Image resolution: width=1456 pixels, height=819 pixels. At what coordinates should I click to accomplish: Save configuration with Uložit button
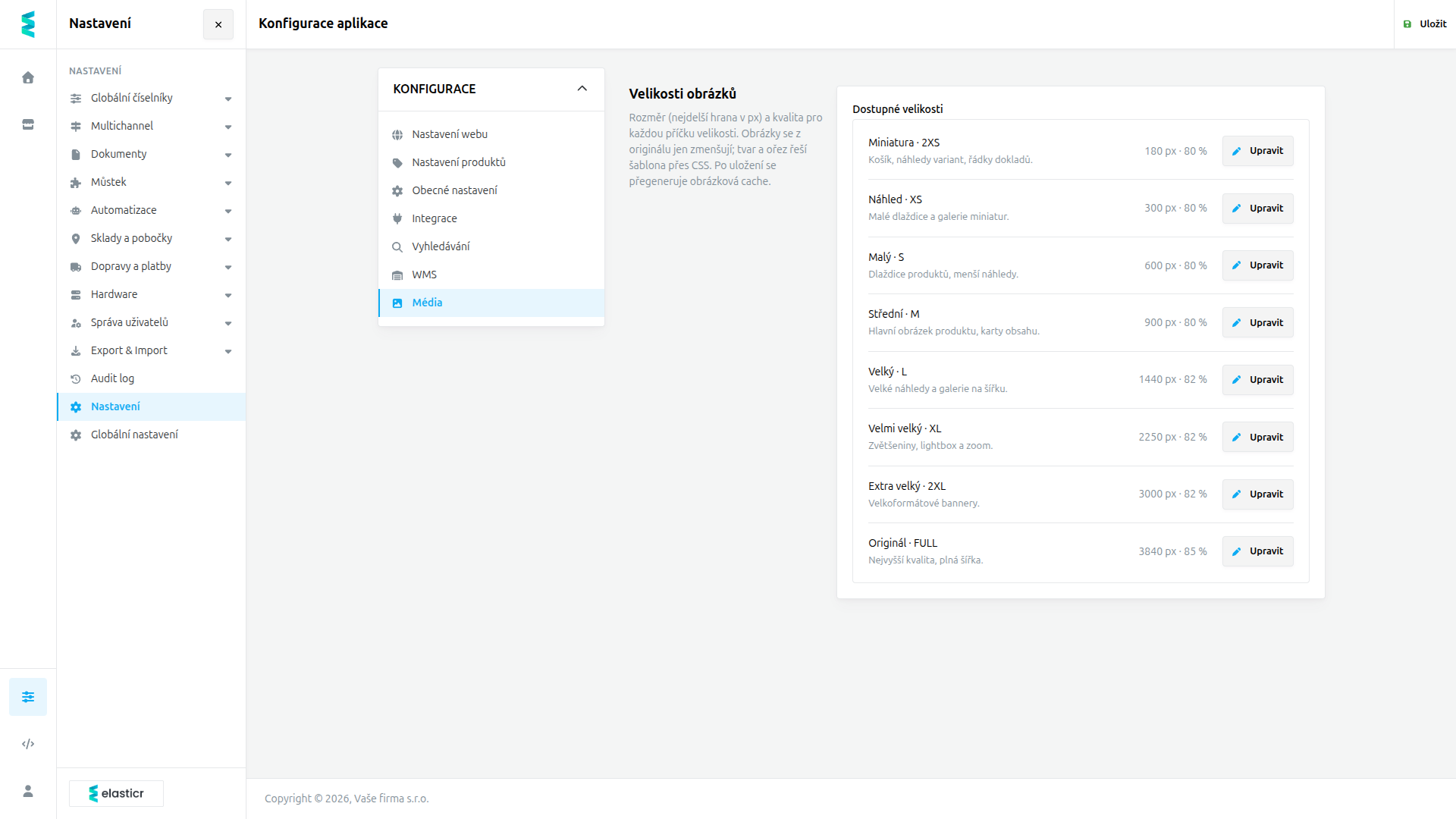tap(1425, 24)
